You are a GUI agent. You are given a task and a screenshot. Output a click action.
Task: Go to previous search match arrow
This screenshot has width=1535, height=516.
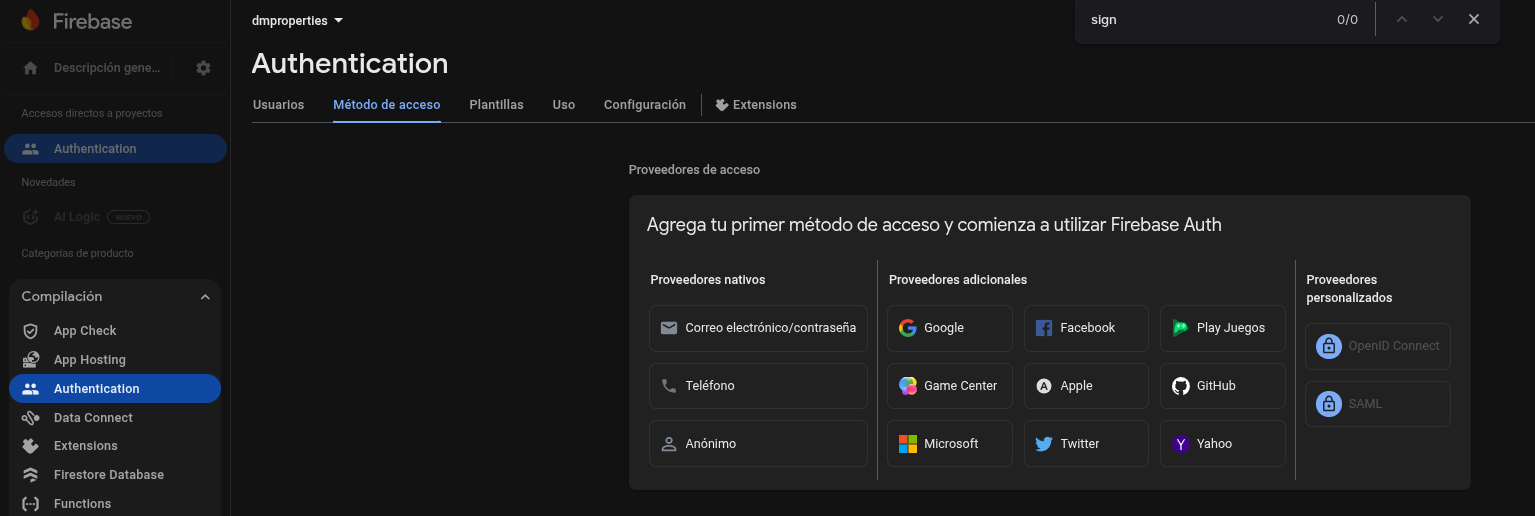[x=1402, y=20]
